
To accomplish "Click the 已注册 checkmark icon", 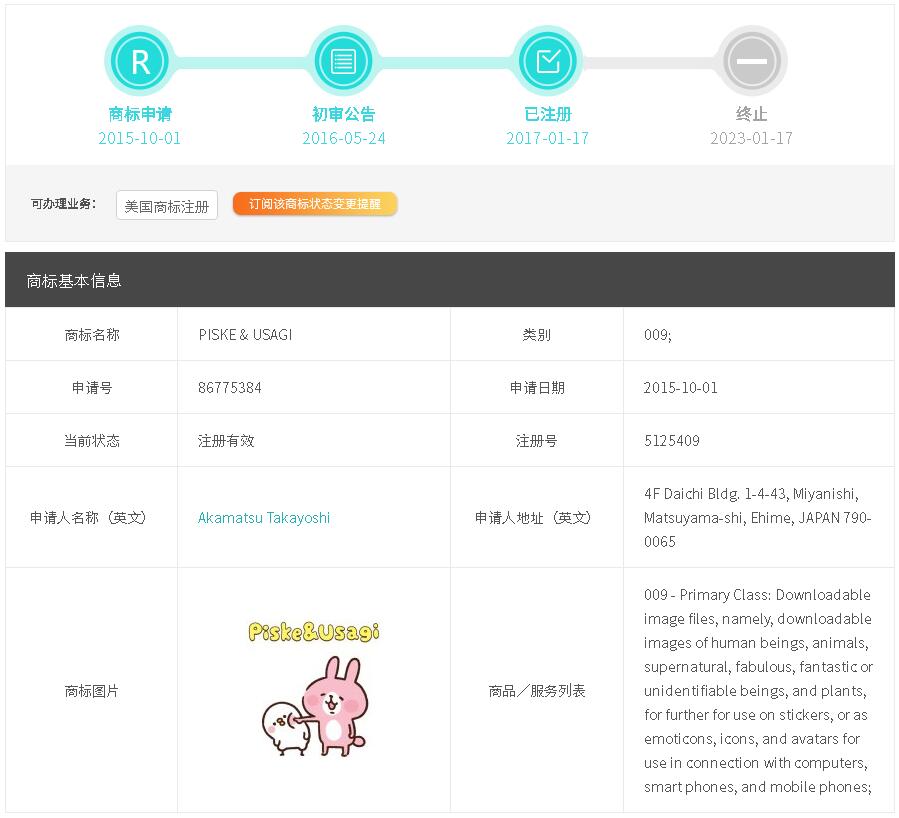I will pyautogui.click(x=547, y=62).
